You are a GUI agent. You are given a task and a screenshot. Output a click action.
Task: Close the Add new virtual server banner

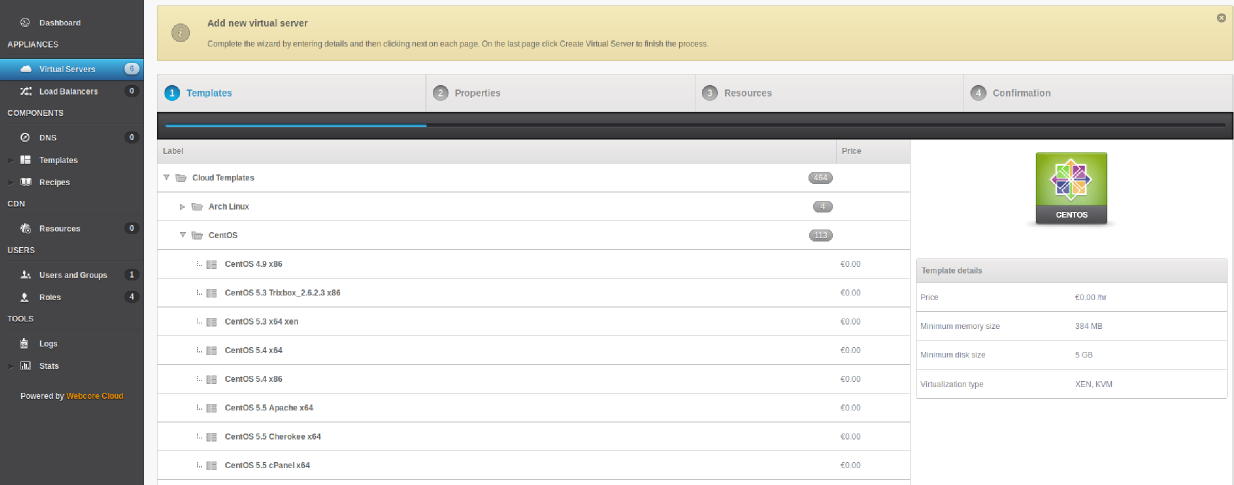pyautogui.click(x=1221, y=17)
